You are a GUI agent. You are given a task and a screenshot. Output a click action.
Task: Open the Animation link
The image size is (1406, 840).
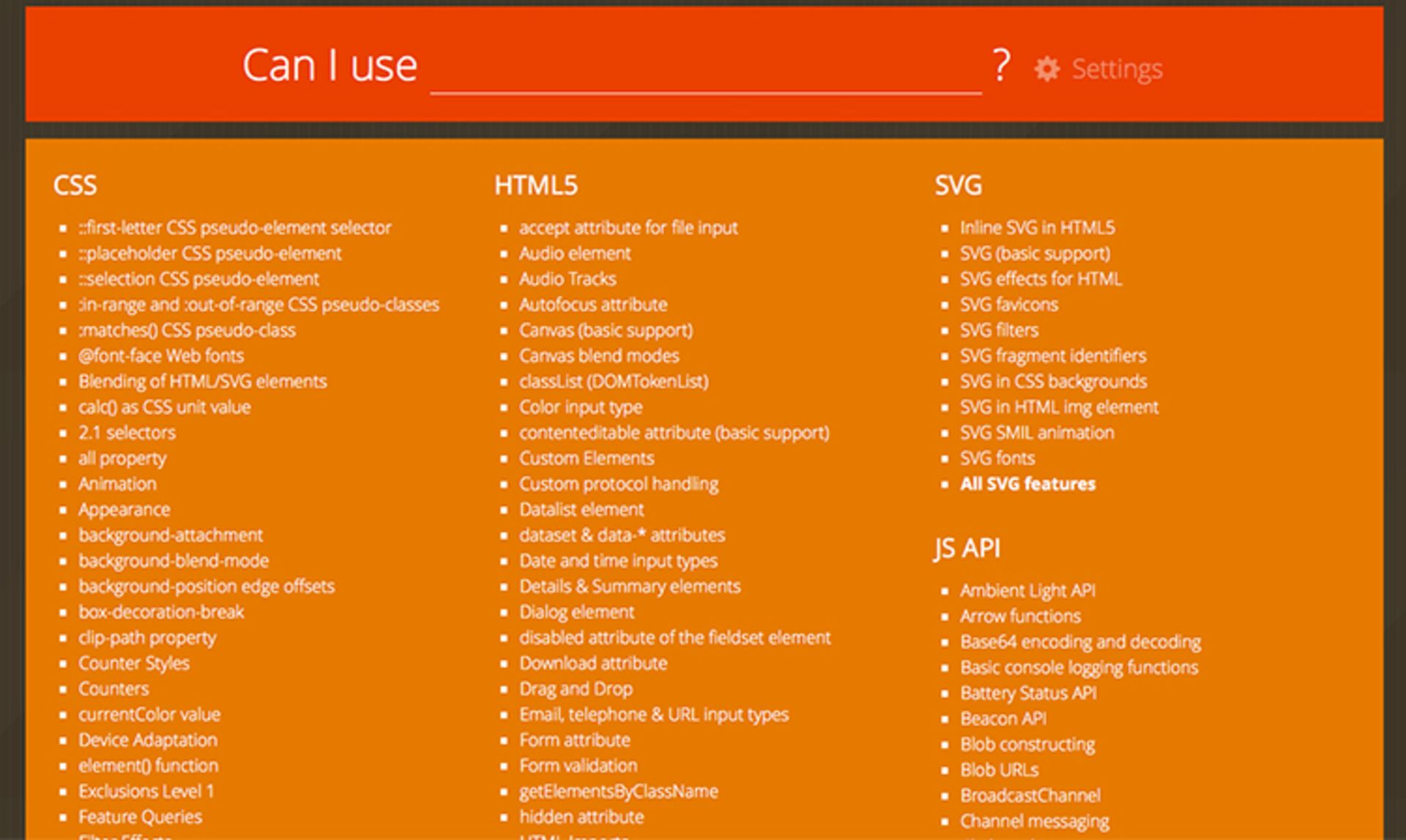point(118,484)
